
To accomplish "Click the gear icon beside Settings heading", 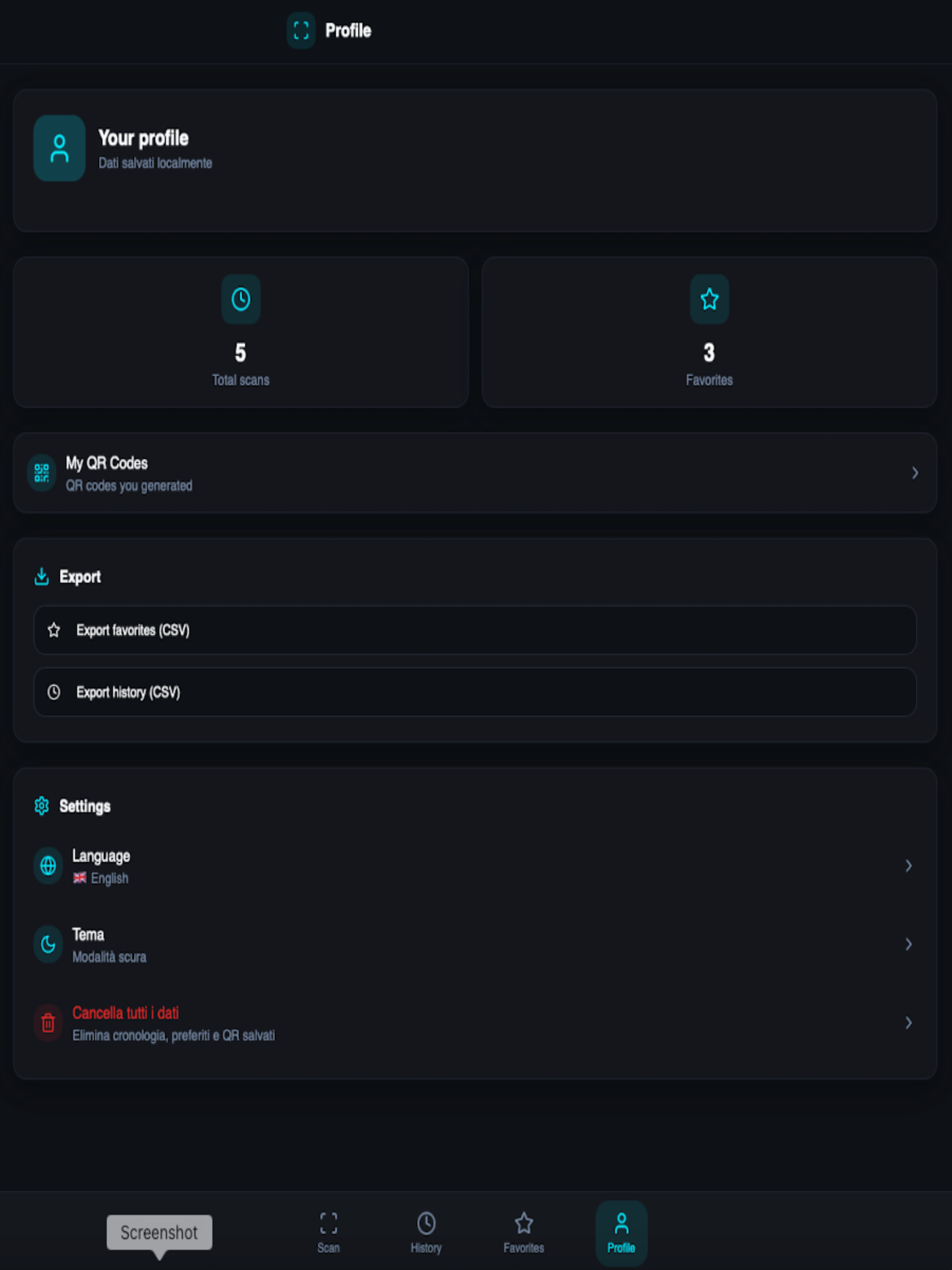I will point(41,806).
